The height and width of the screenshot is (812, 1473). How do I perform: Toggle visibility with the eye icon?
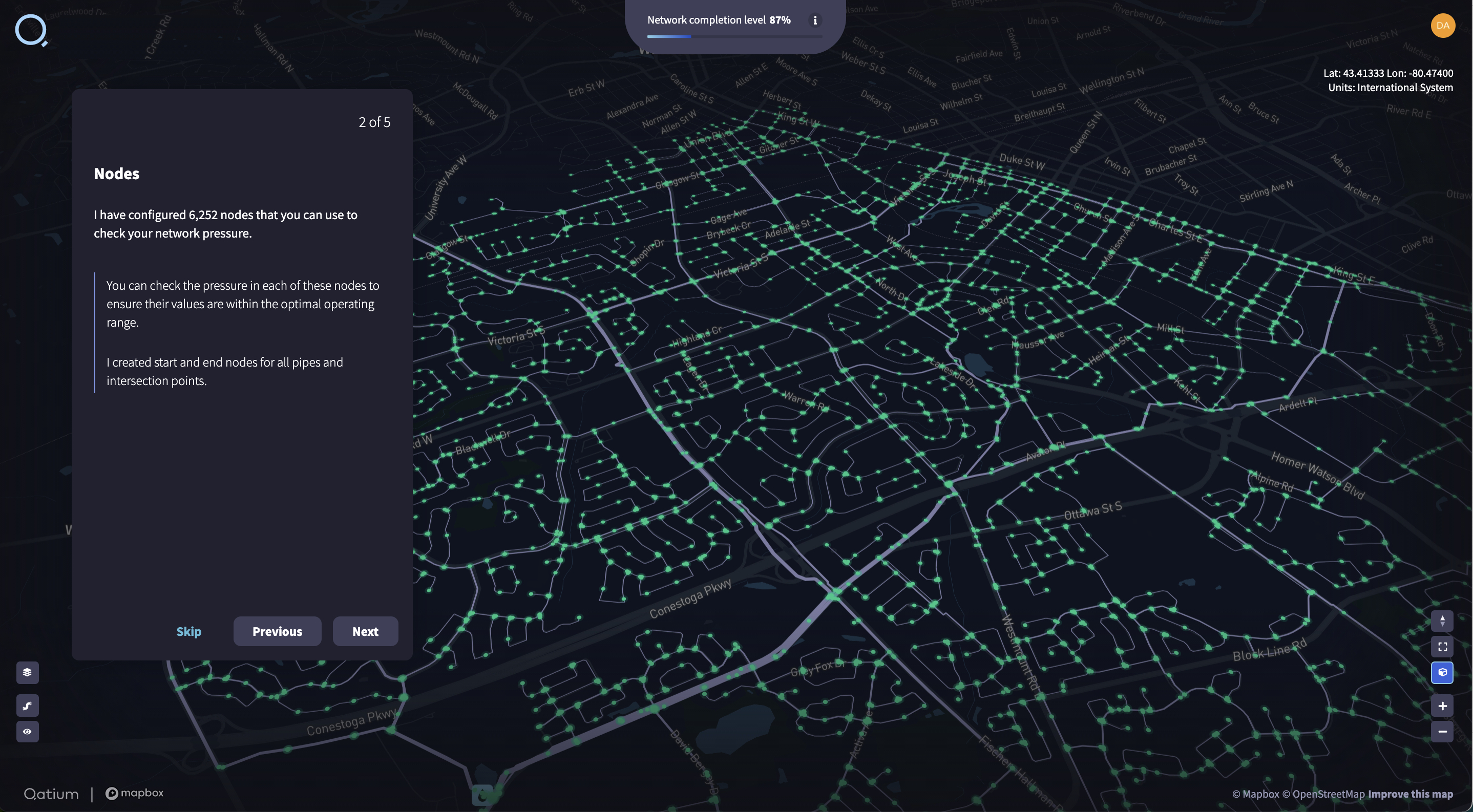pos(27,732)
